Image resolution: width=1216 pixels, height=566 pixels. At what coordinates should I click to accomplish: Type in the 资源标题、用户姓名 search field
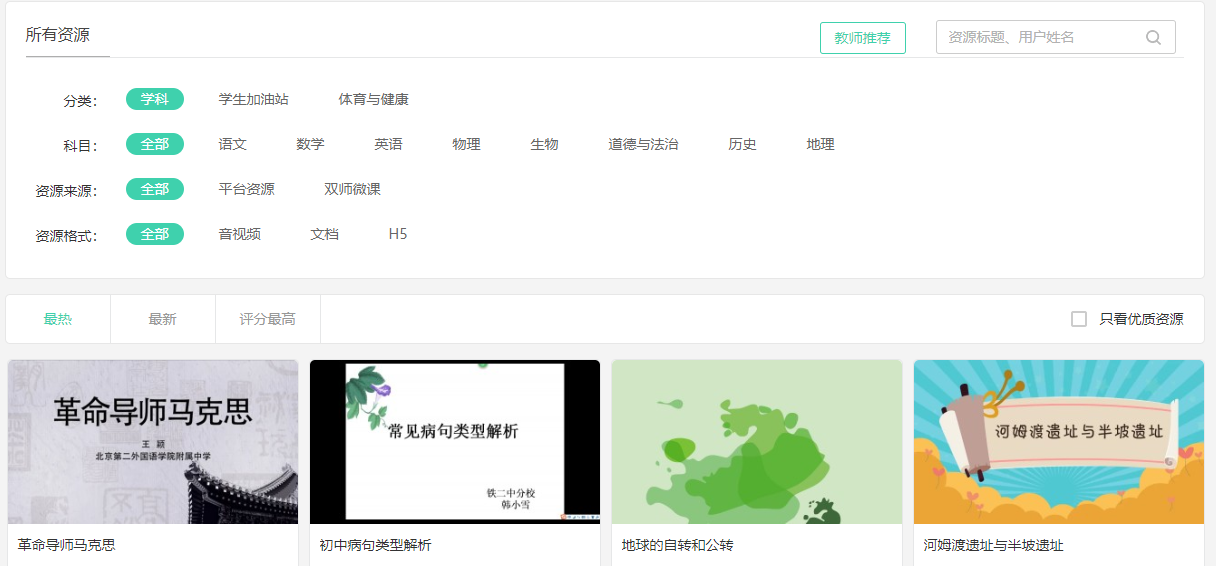pyautogui.click(x=1038, y=38)
